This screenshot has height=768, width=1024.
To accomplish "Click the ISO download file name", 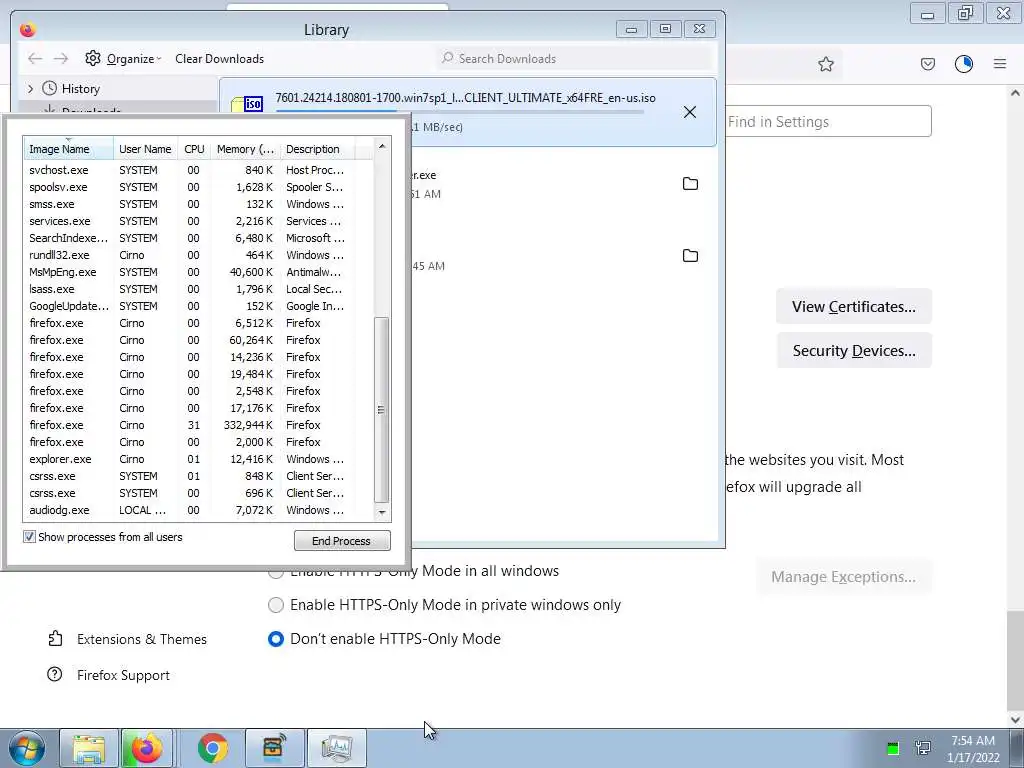I will pos(465,98).
